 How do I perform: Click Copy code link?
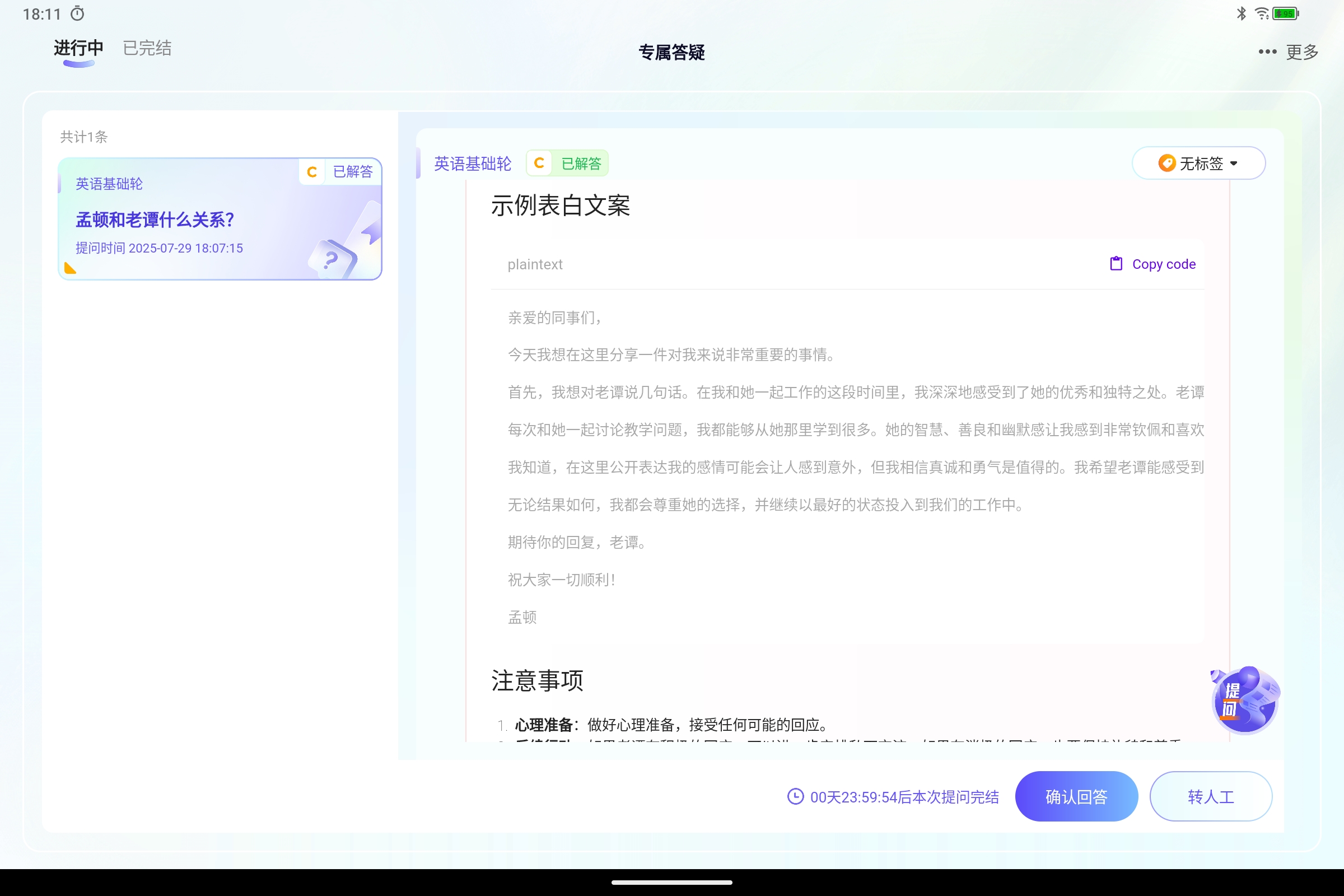(1164, 264)
